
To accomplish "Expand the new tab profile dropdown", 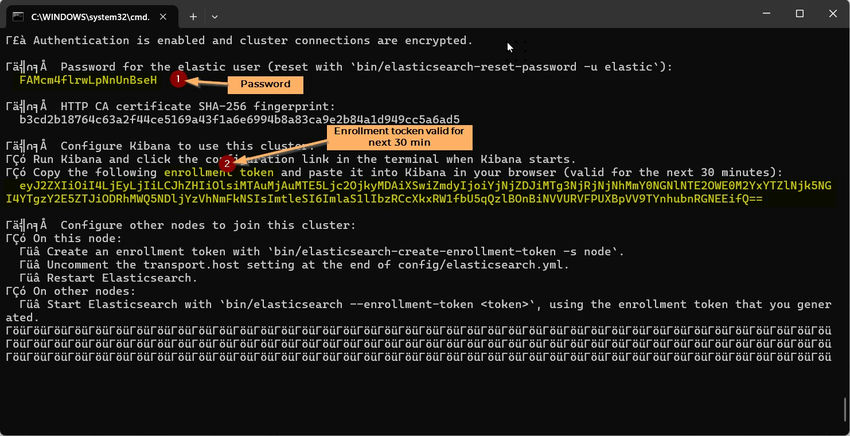I will 215,16.
